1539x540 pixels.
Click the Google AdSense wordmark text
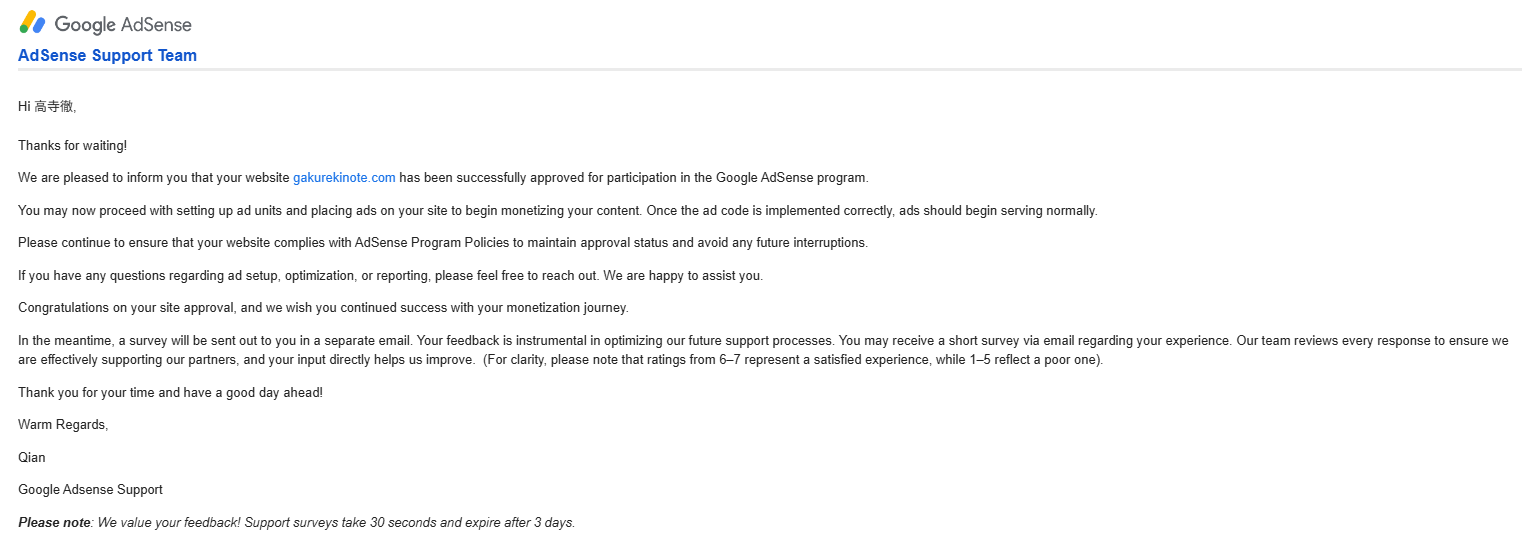pyautogui.click(x=123, y=24)
